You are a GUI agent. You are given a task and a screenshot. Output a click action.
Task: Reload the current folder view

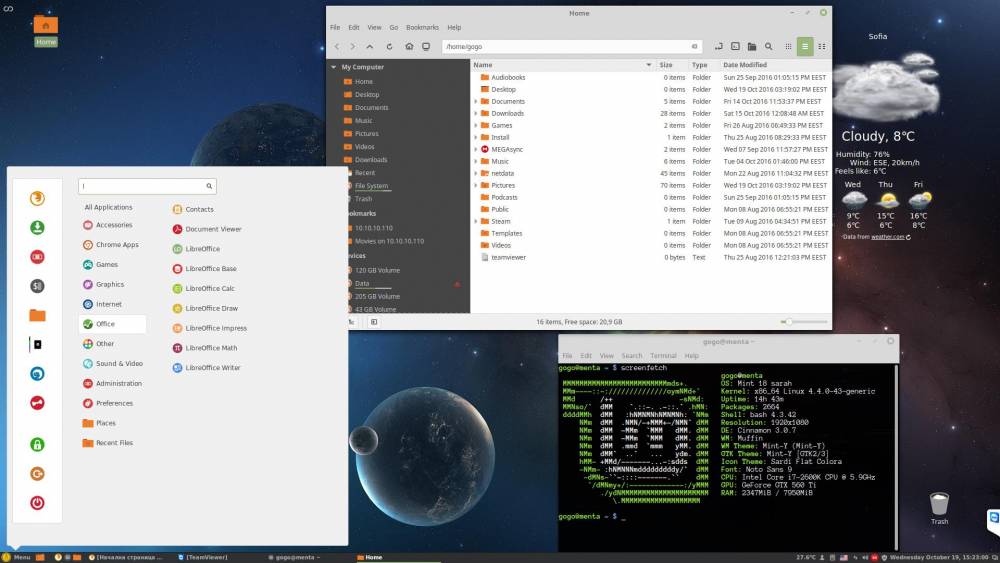coord(389,47)
